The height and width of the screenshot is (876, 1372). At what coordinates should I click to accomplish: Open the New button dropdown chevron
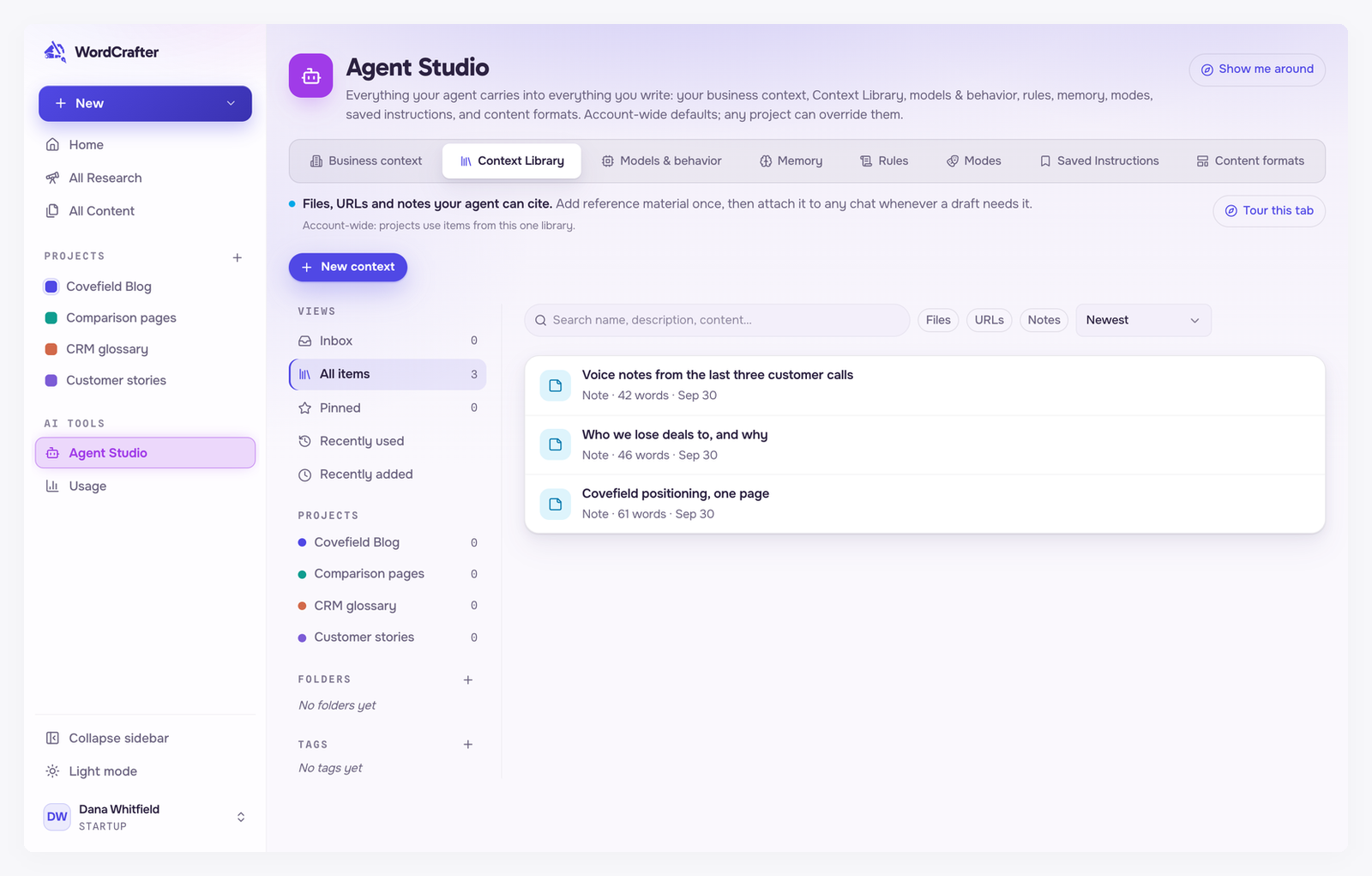pyautogui.click(x=231, y=103)
